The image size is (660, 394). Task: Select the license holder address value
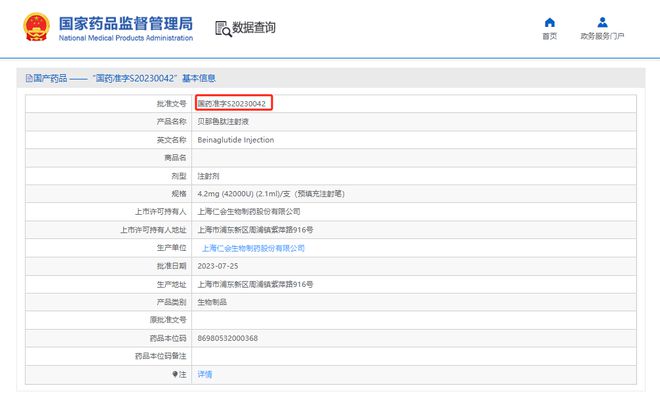255,230
